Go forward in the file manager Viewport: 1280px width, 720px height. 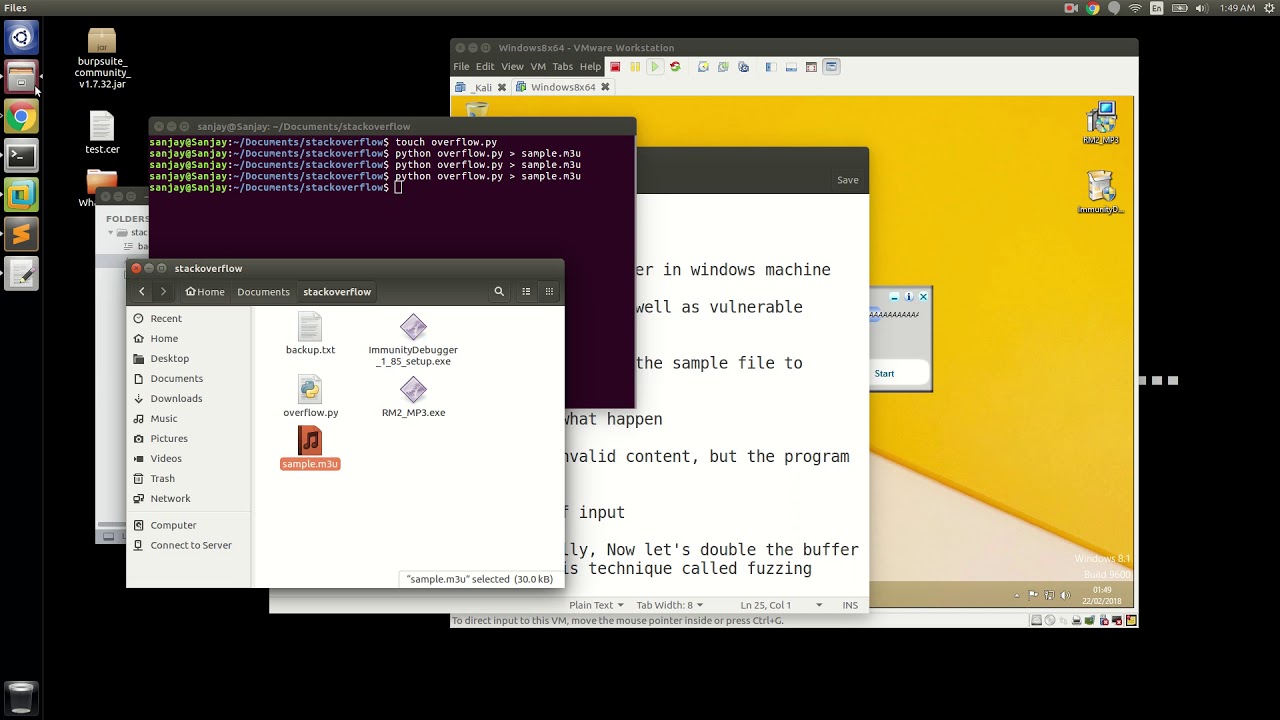(x=163, y=292)
